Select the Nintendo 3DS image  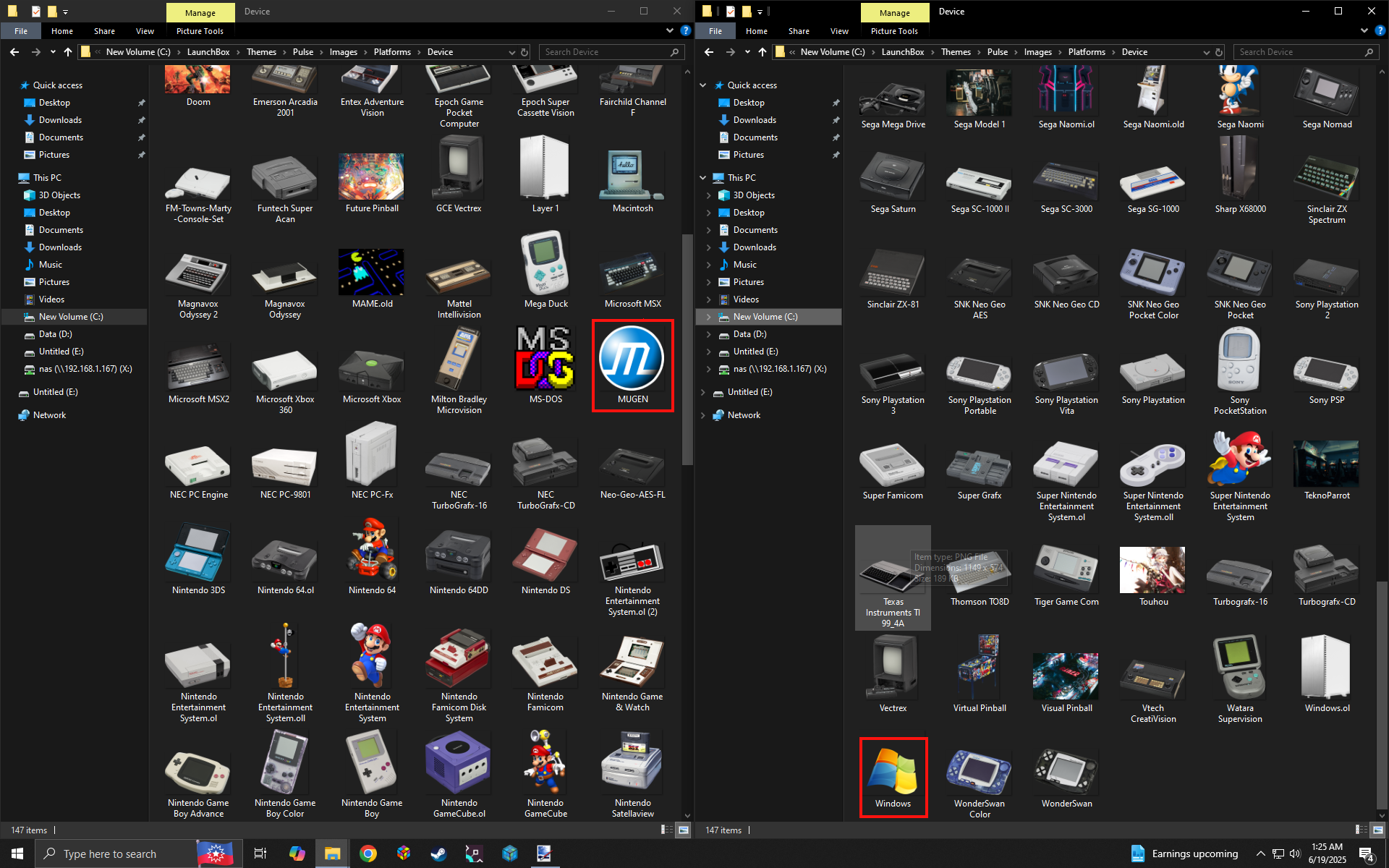click(x=198, y=559)
